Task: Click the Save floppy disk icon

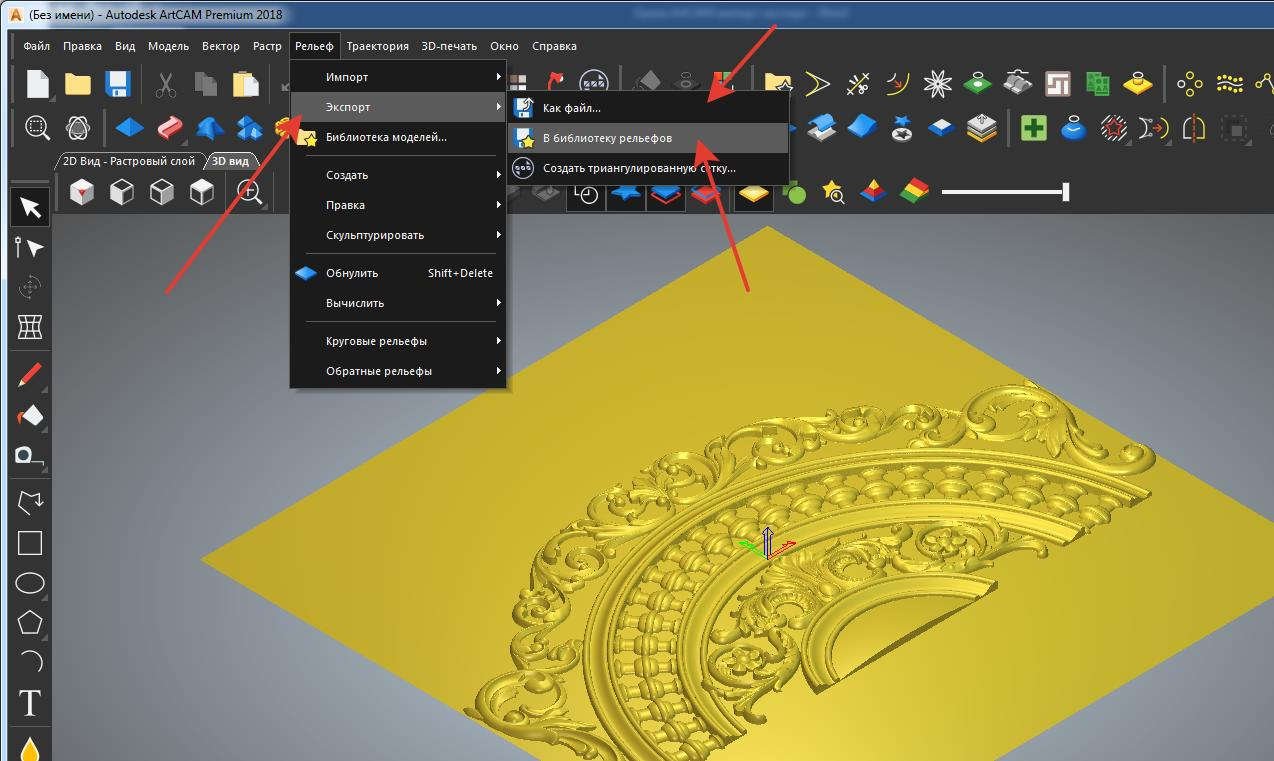Action: (x=118, y=84)
